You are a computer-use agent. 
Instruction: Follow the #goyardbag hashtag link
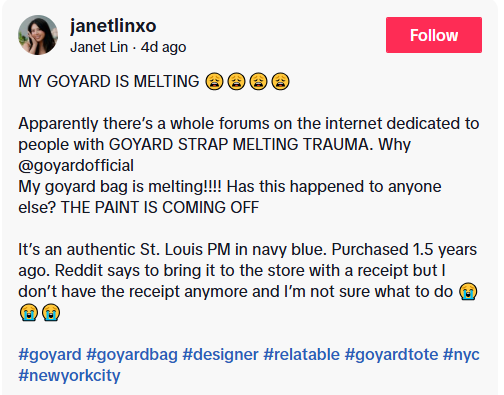132,354
